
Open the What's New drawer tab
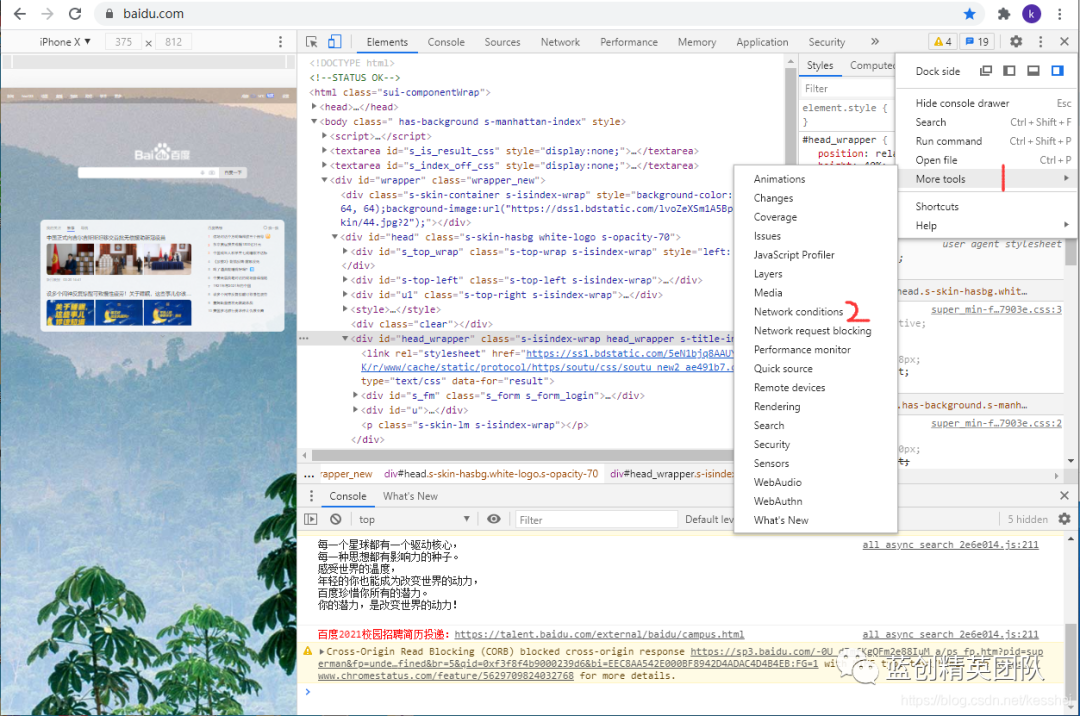410,496
